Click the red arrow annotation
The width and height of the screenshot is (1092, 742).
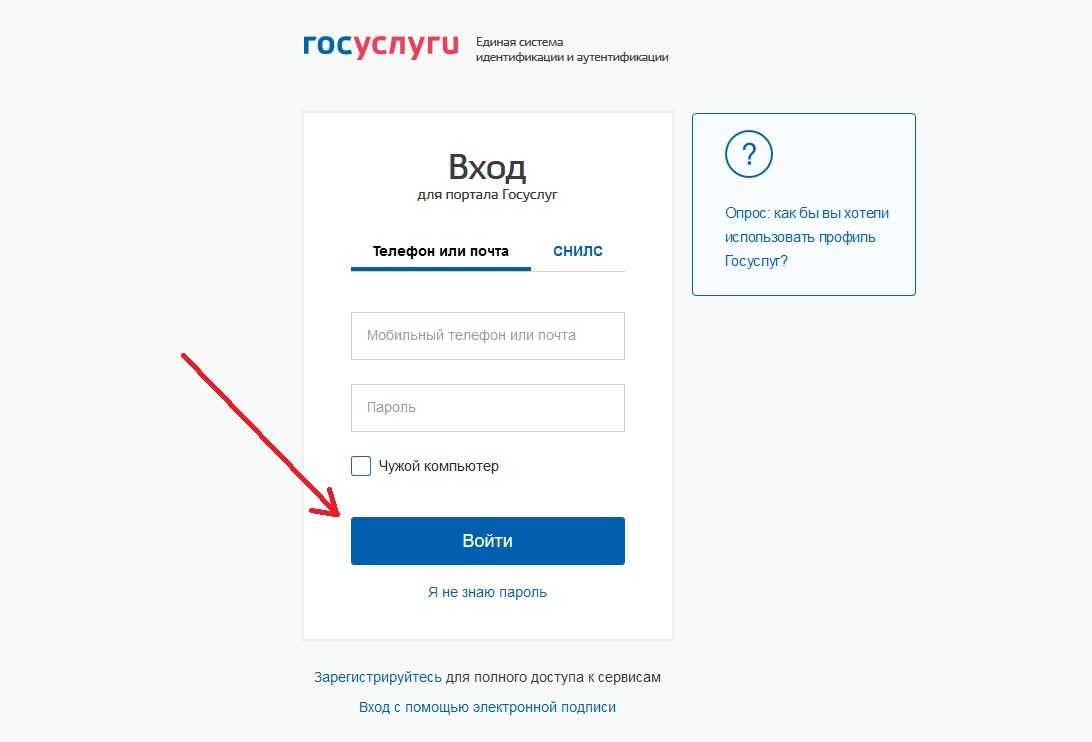coord(260,435)
